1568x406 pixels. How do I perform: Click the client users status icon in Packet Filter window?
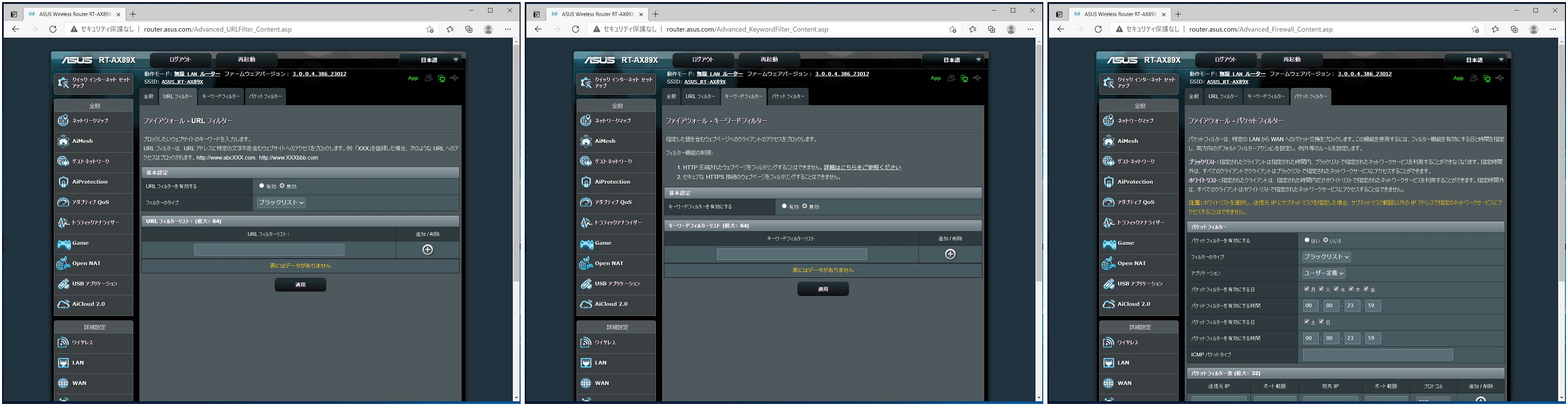click(x=1473, y=78)
